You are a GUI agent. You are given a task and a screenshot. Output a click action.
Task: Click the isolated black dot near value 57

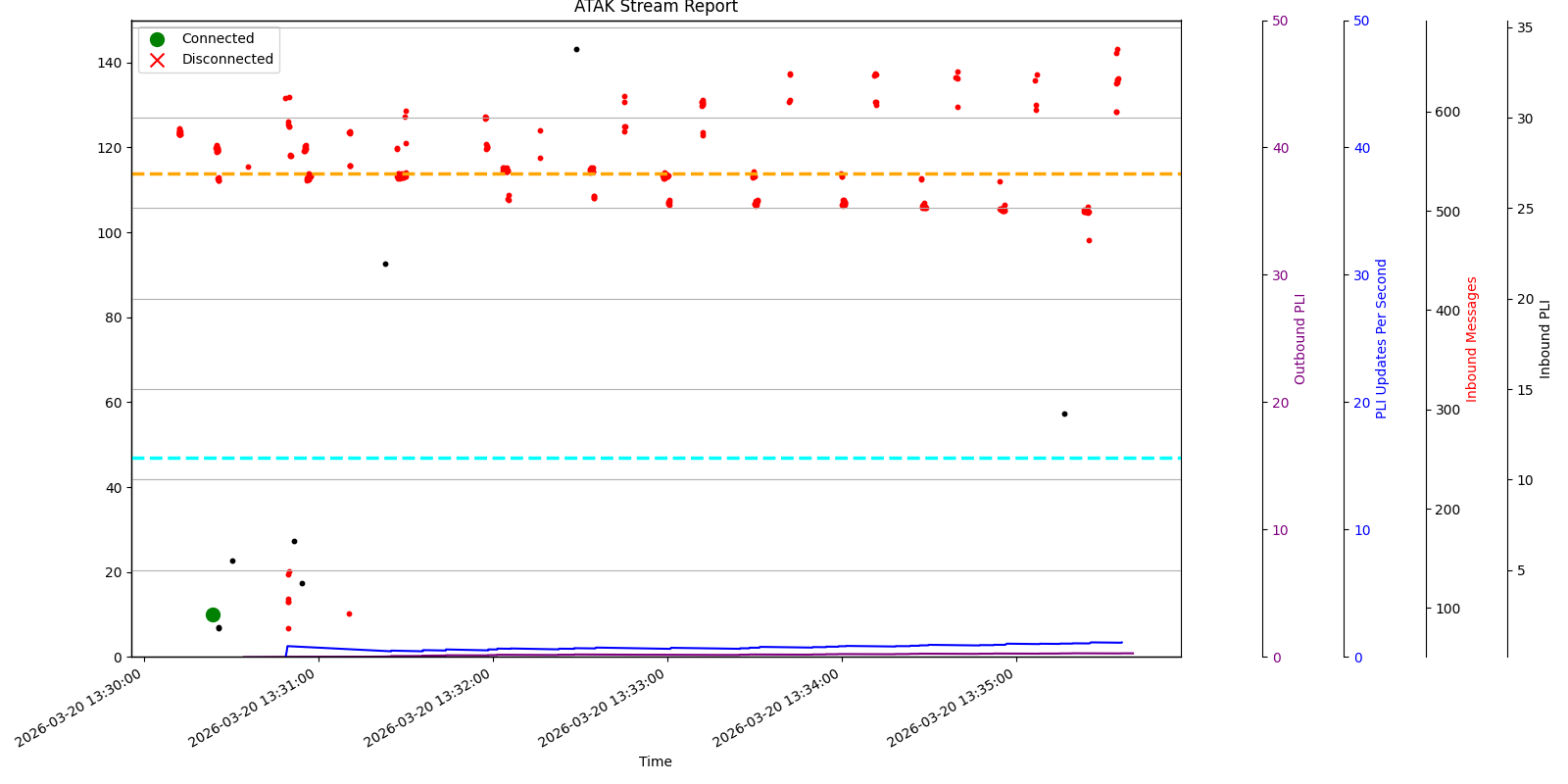coord(1064,414)
